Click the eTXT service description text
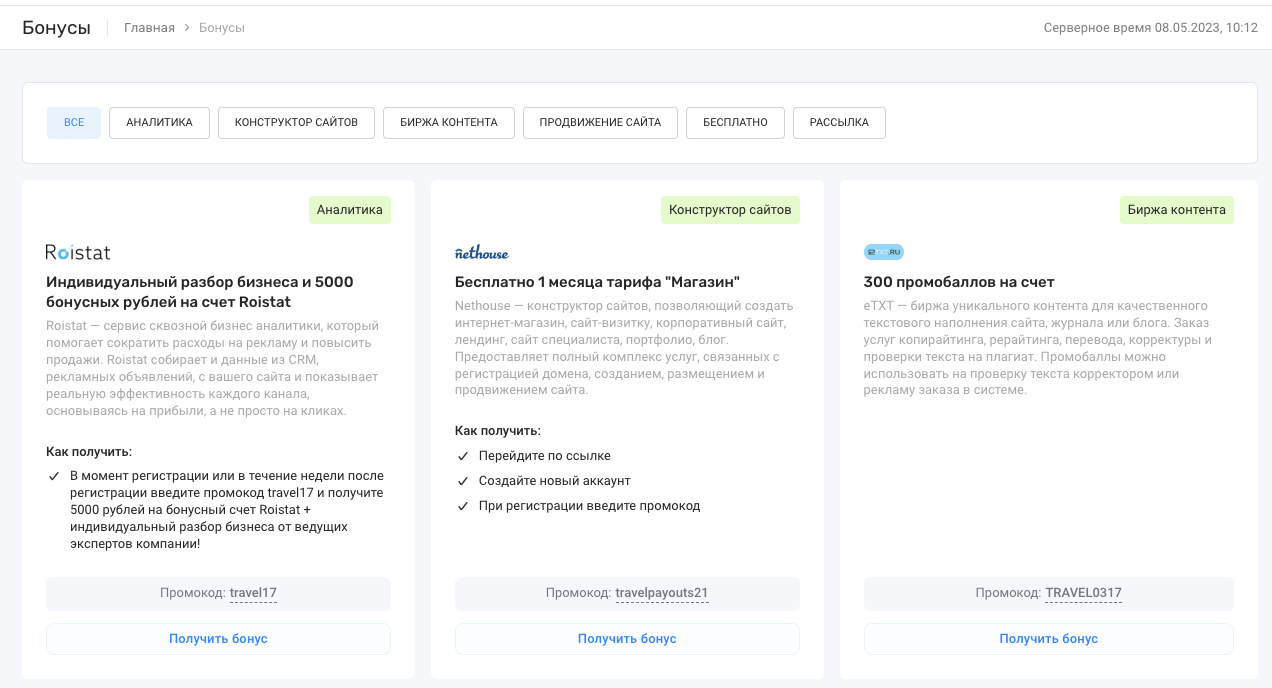This screenshot has width=1272, height=688. tap(1038, 347)
